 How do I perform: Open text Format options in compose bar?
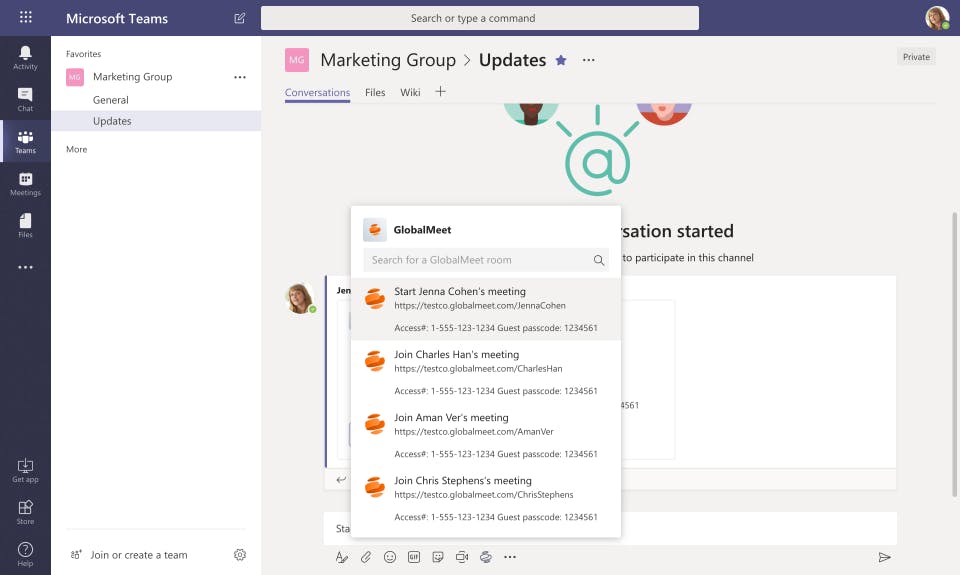tap(342, 557)
